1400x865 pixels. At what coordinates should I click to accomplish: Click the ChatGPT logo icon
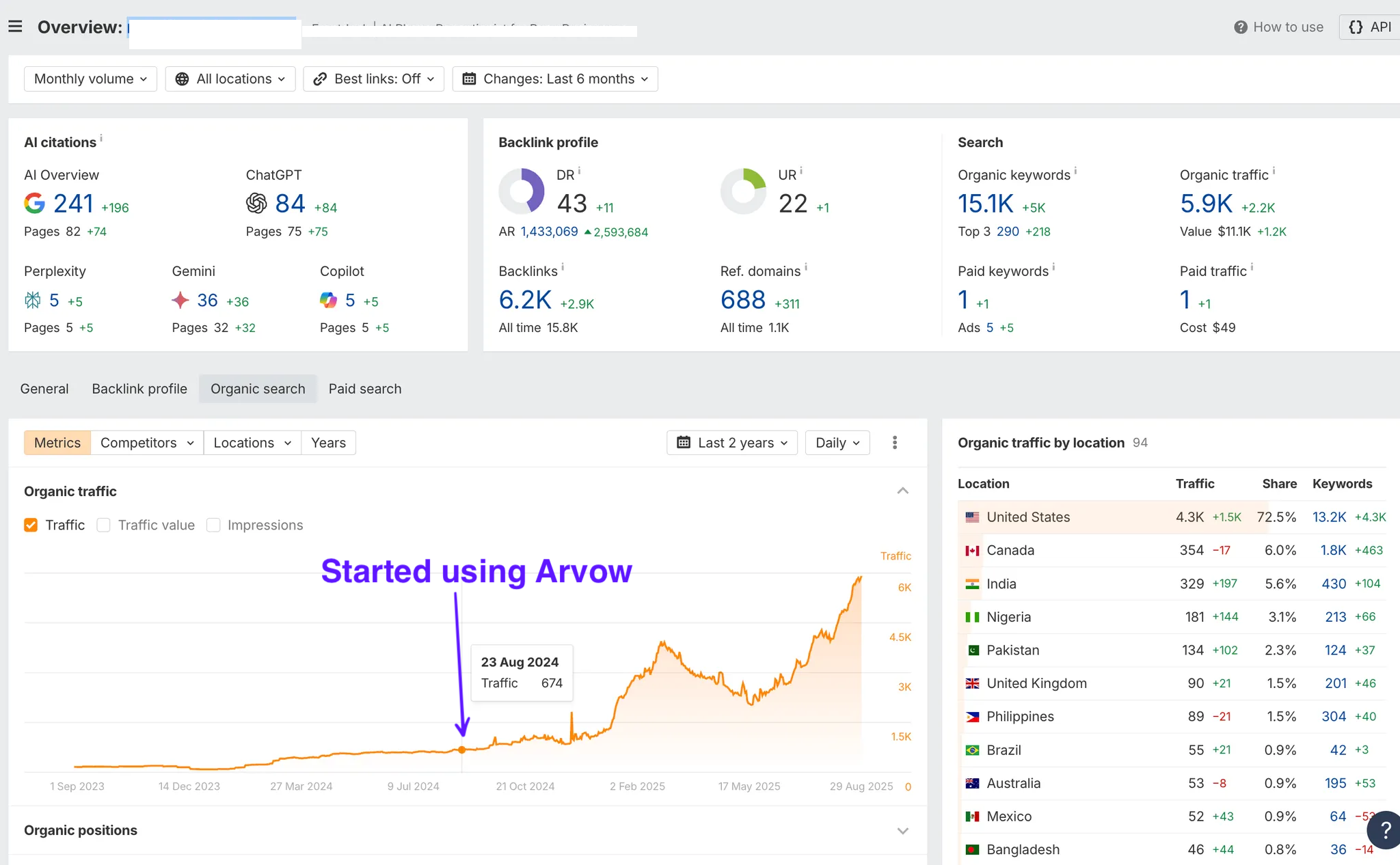pos(256,203)
